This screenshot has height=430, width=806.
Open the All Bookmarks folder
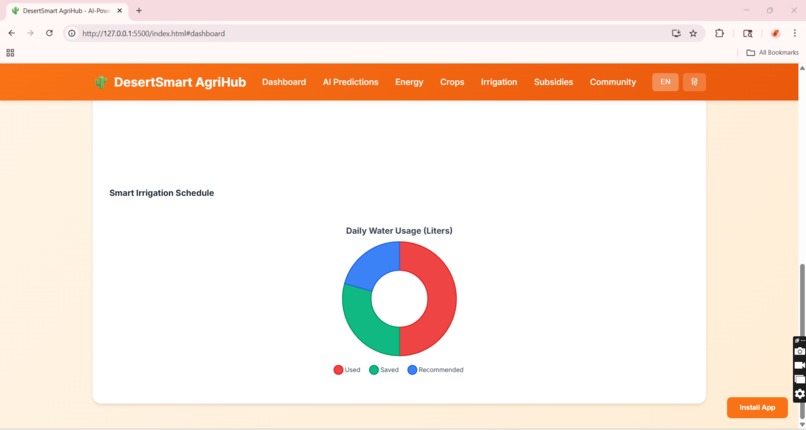pyautogui.click(x=772, y=52)
